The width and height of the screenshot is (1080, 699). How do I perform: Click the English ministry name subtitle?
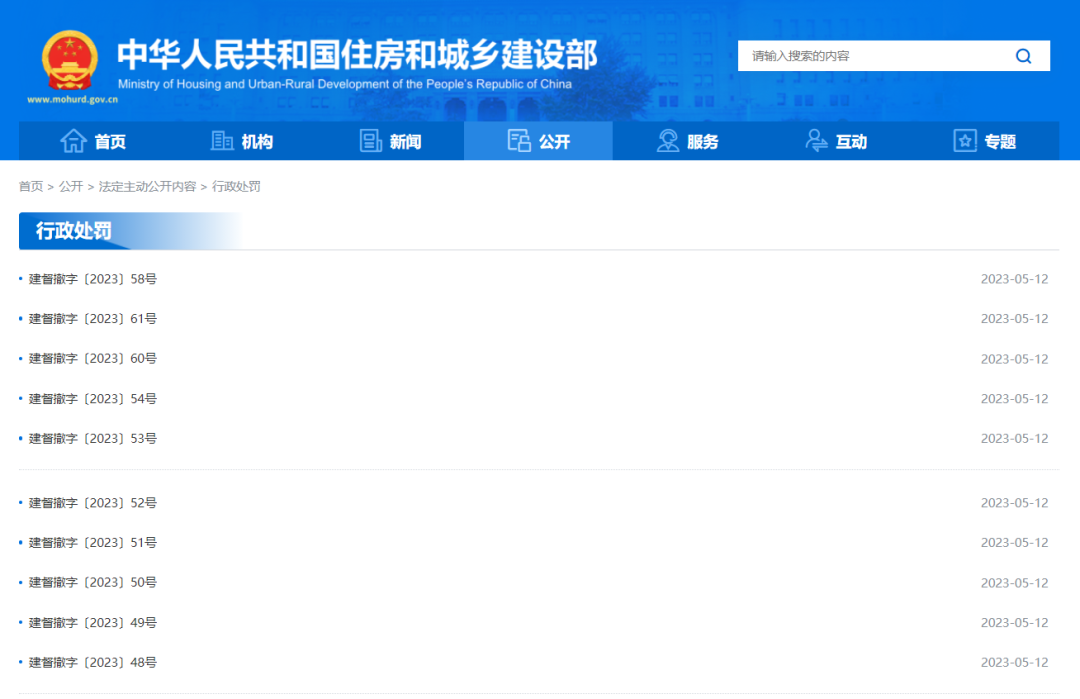345,84
